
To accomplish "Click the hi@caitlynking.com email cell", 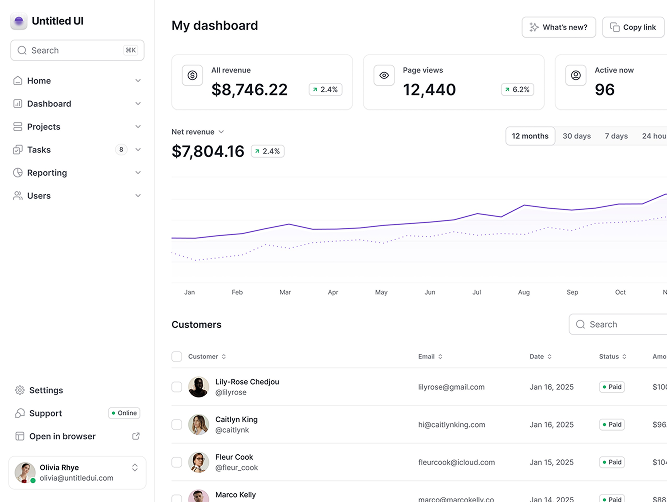I will pyautogui.click(x=452, y=425).
